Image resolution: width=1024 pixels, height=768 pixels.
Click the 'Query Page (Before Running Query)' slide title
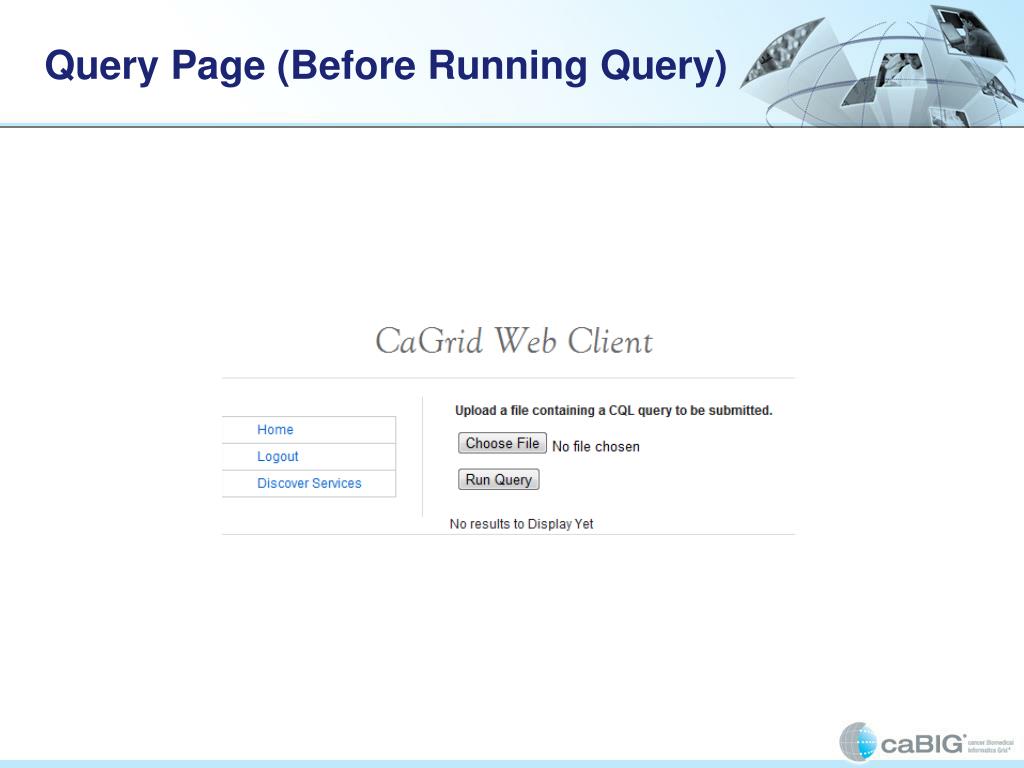[385, 67]
